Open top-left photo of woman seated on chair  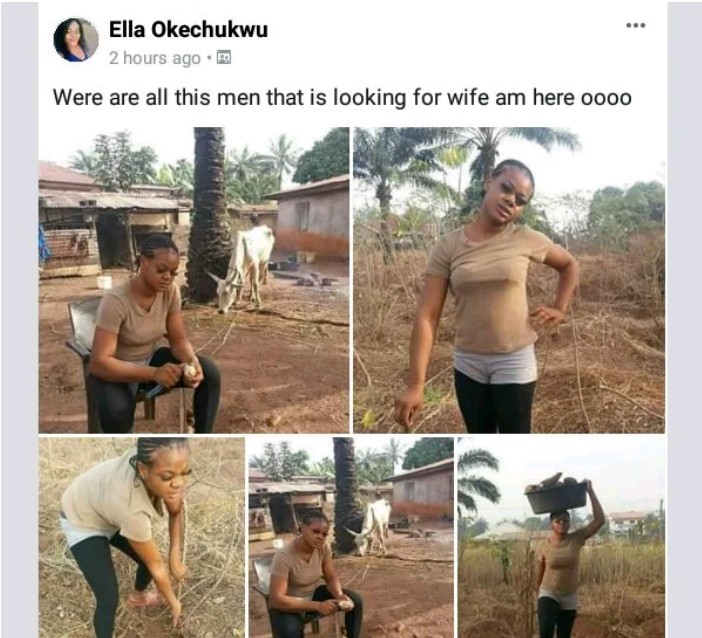click(x=194, y=279)
